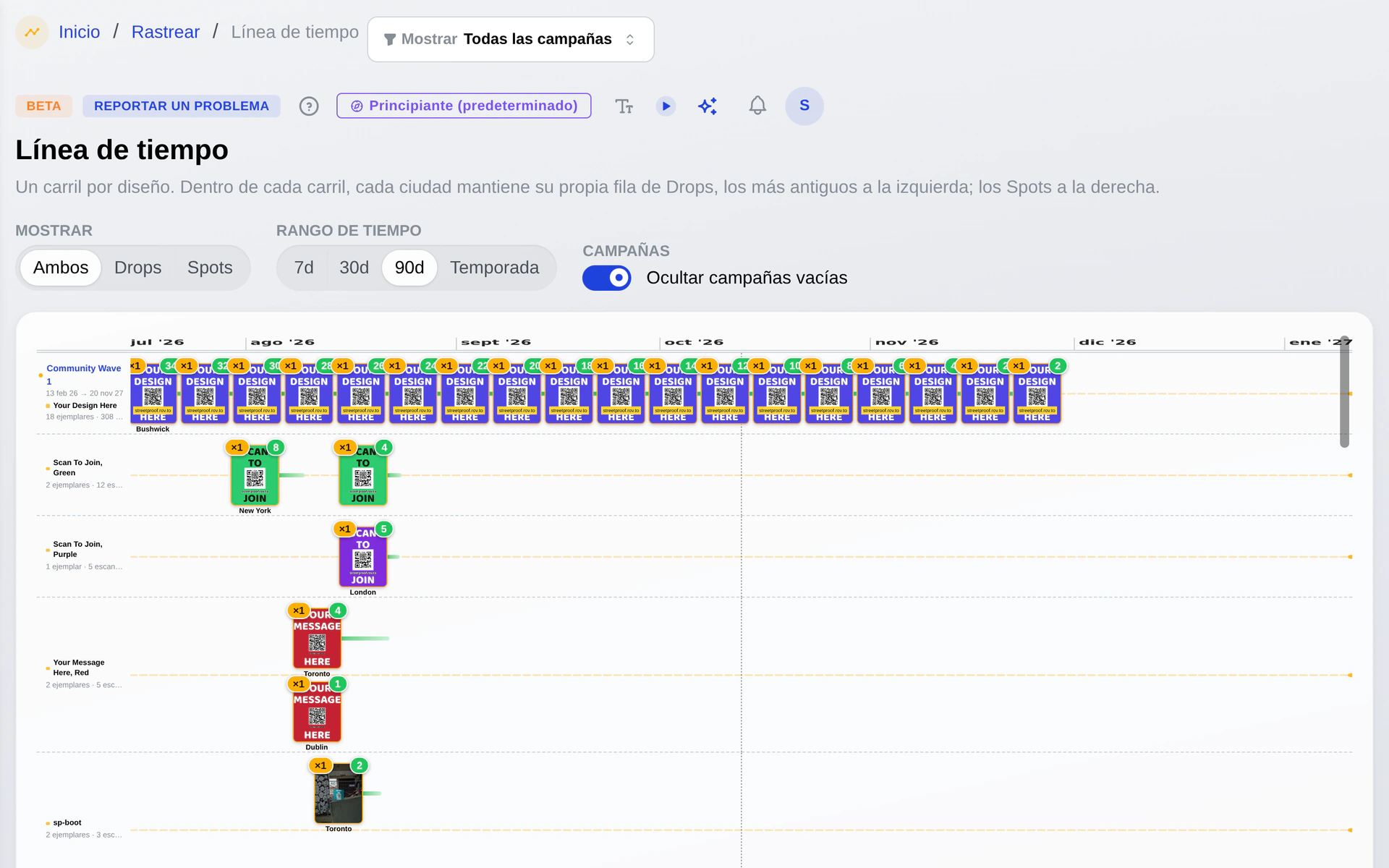Screen dimensions: 1389x868
Task: Click the nov '26 timeline marker
Action: point(907,342)
